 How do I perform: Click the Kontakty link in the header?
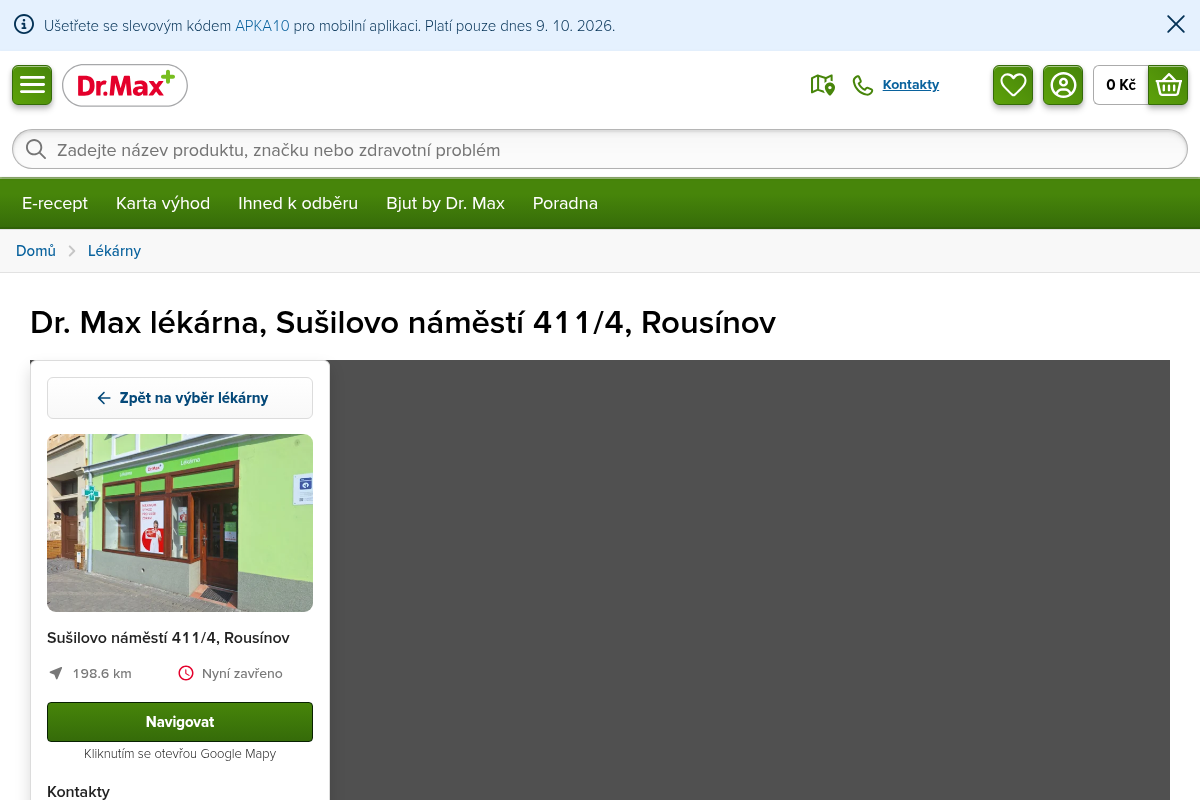point(911,85)
